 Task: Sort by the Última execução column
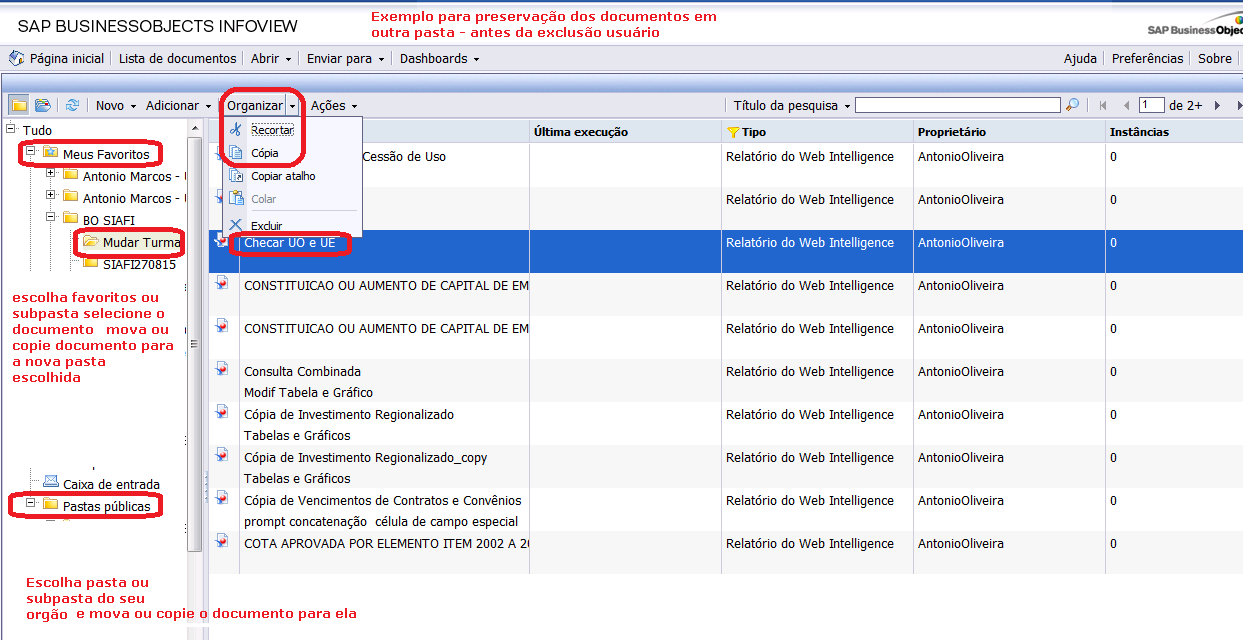click(581, 132)
